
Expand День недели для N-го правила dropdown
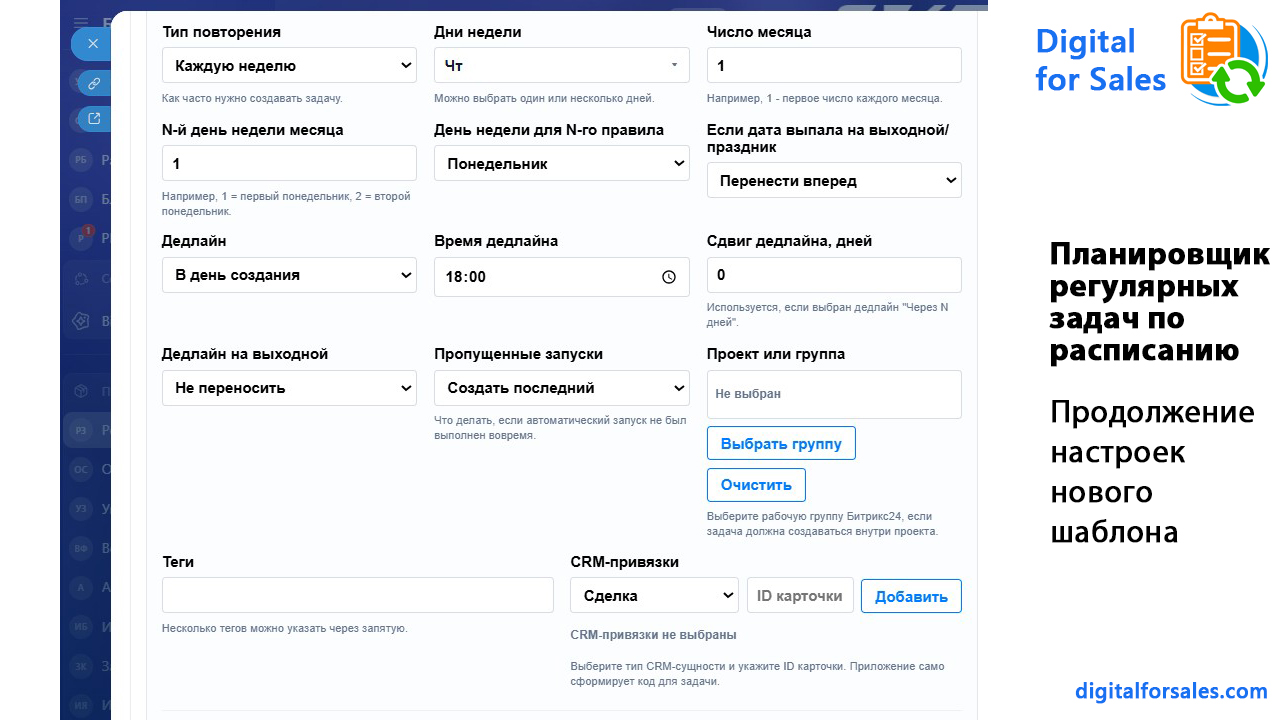pyautogui.click(x=562, y=164)
